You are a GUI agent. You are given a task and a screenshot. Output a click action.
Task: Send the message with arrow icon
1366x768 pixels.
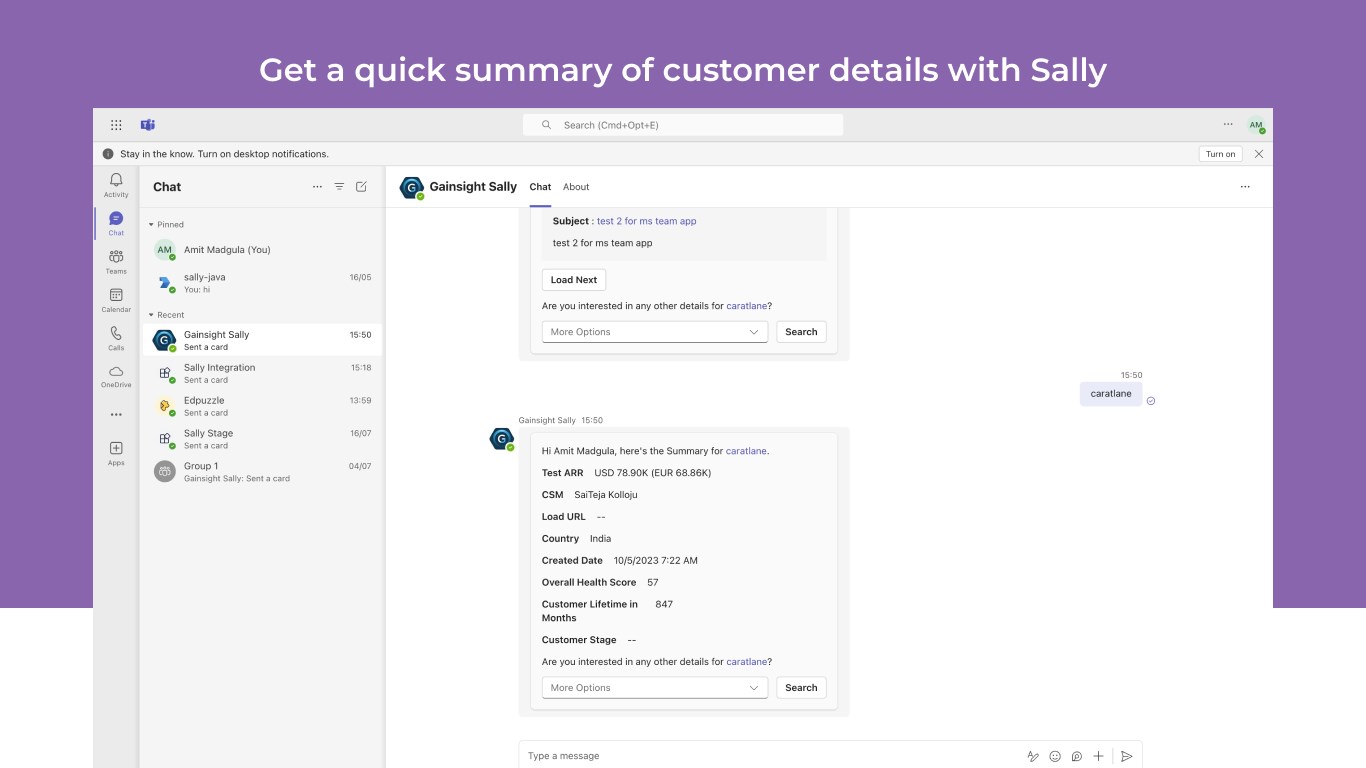coord(1126,756)
